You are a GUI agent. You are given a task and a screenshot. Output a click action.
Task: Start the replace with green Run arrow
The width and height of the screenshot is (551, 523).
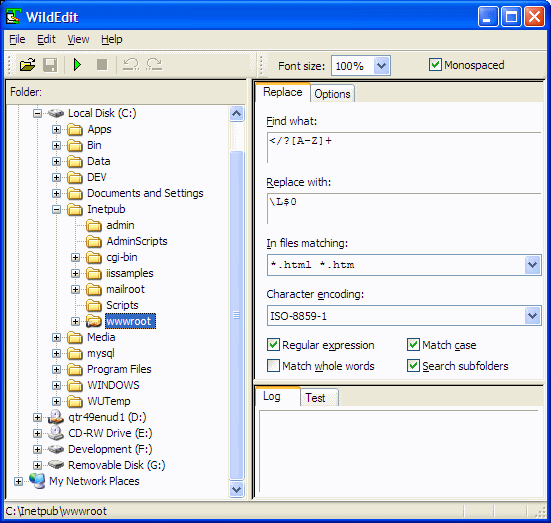pos(77,65)
